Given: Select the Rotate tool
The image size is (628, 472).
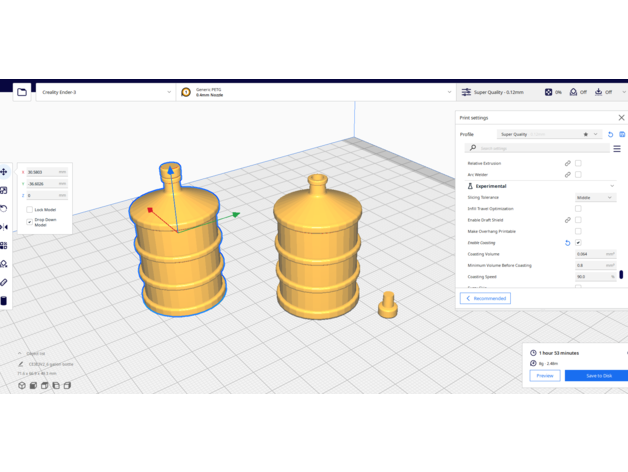Looking at the screenshot, I should [x=4, y=208].
